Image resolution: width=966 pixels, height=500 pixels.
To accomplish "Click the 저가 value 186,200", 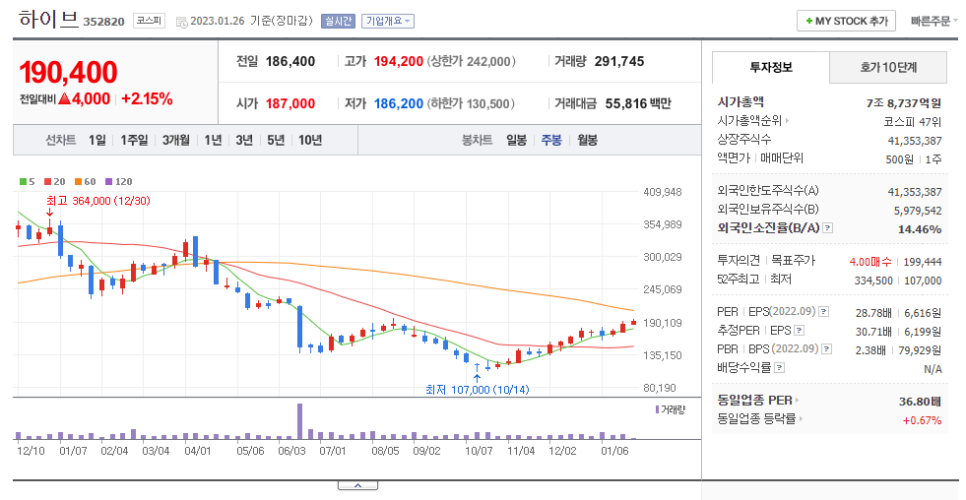I will 399,103.
